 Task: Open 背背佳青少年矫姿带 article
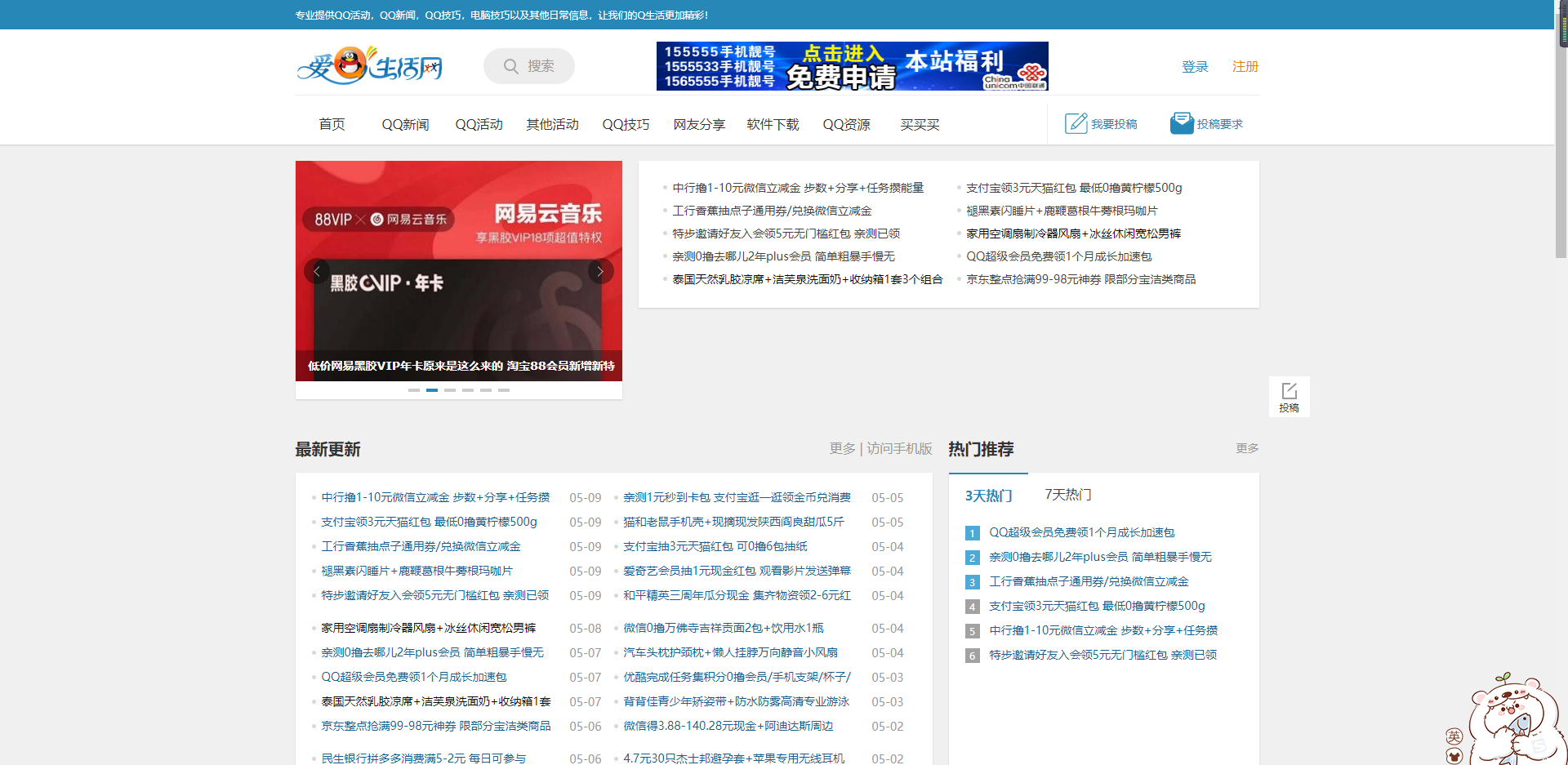click(x=736, y=701)
